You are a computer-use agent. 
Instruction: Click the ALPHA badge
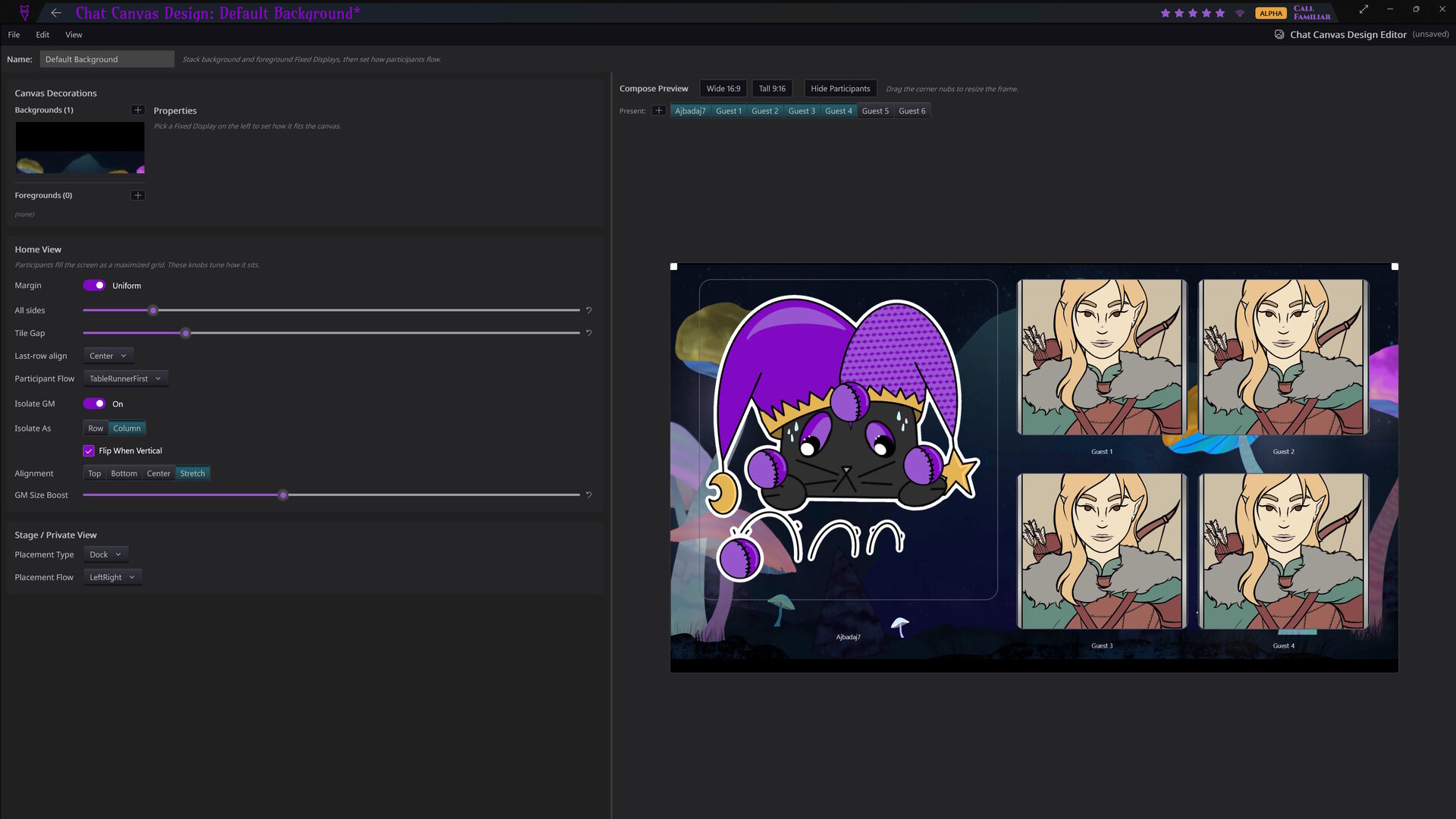pyautogui.click(x=1271, y=13)
